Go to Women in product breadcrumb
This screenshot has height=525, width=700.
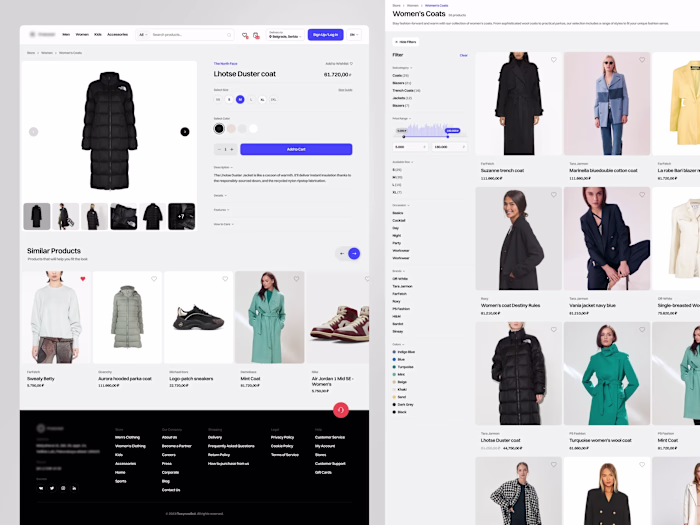(47, 53)
